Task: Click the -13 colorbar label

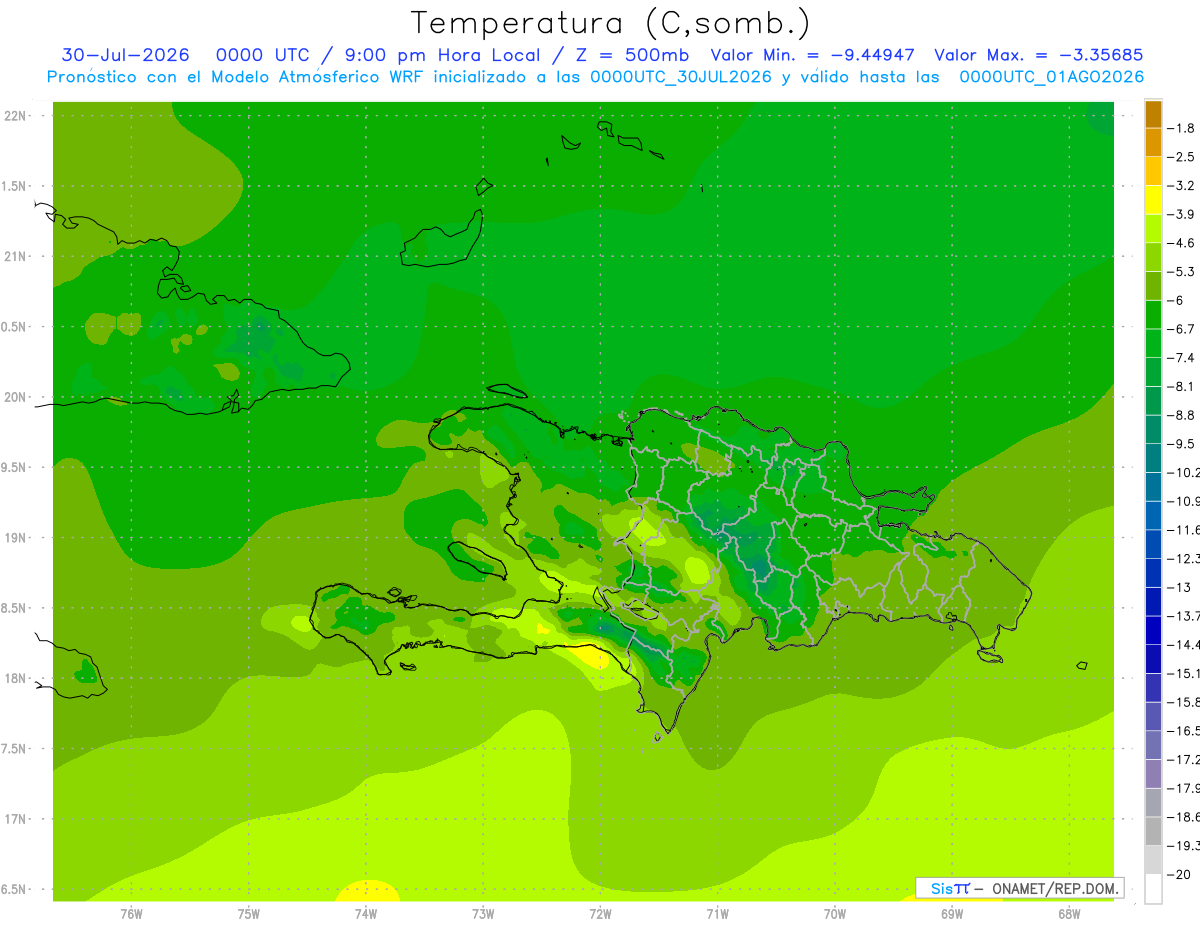Action: [x=1178, y=587]
